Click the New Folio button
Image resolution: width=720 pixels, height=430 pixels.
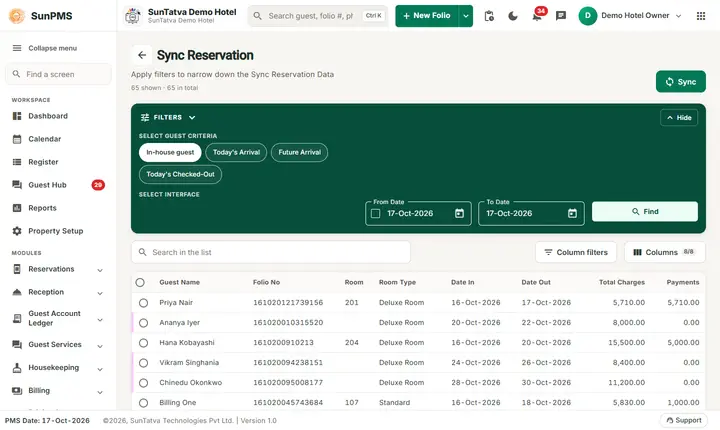click(427, 16)
